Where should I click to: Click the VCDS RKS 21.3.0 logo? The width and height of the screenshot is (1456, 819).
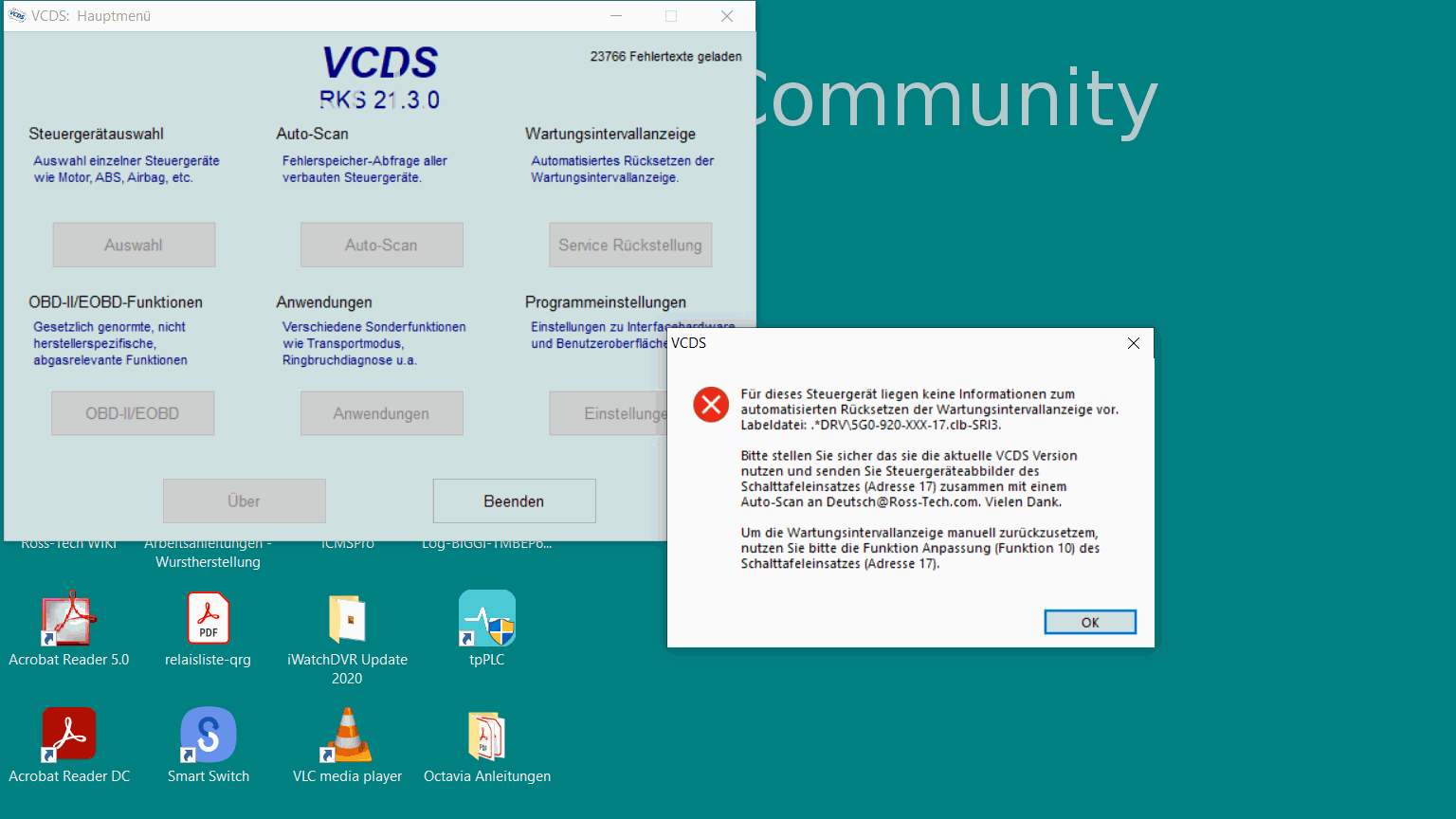click(379, 79)
